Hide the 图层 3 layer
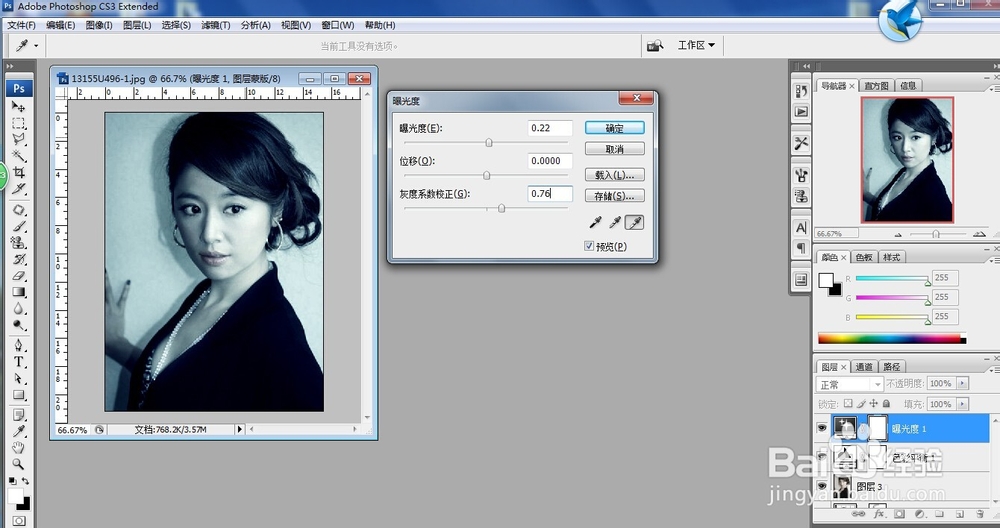Viewport: 1000px width, 528px height. click(822, 486)
